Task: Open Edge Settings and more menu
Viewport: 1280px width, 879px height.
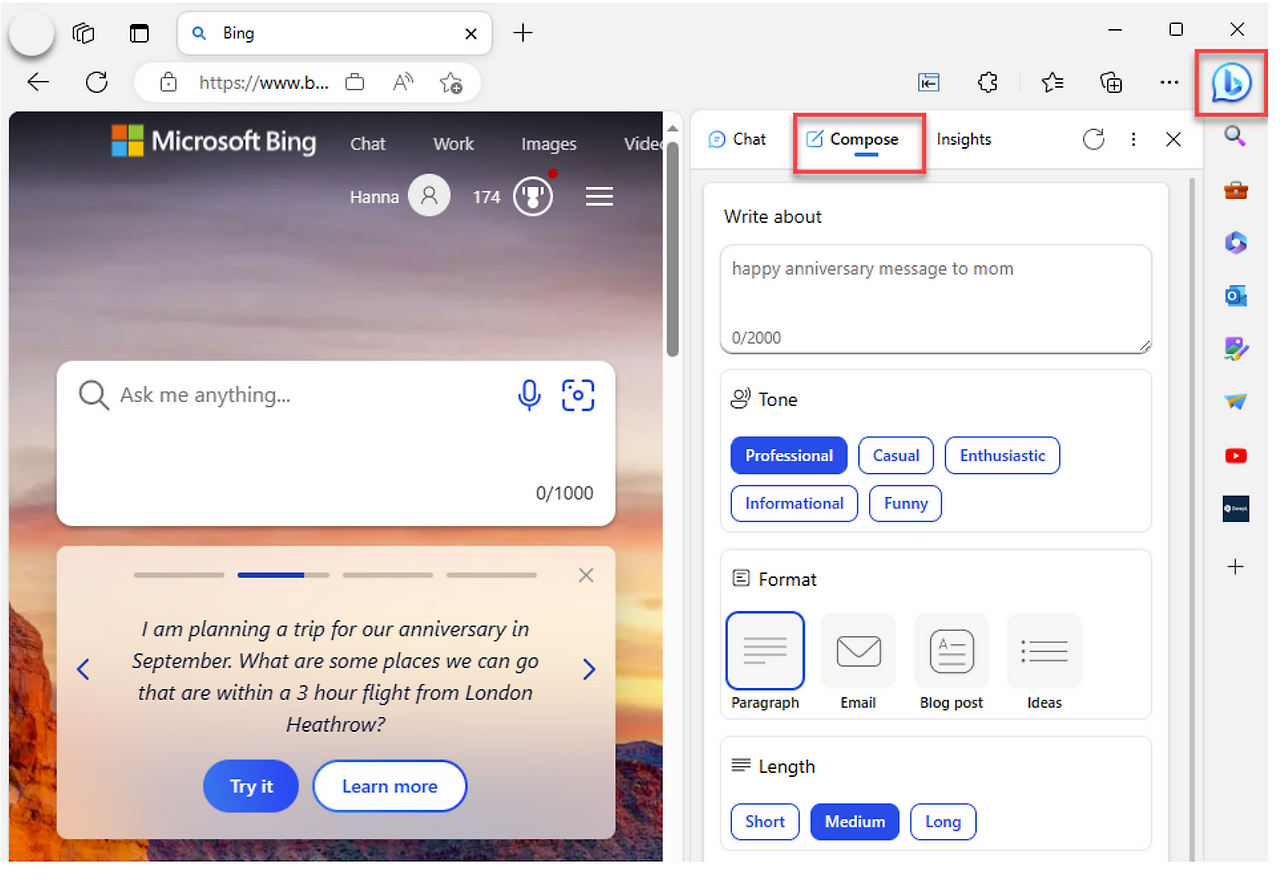Action: click(1170, 83)
